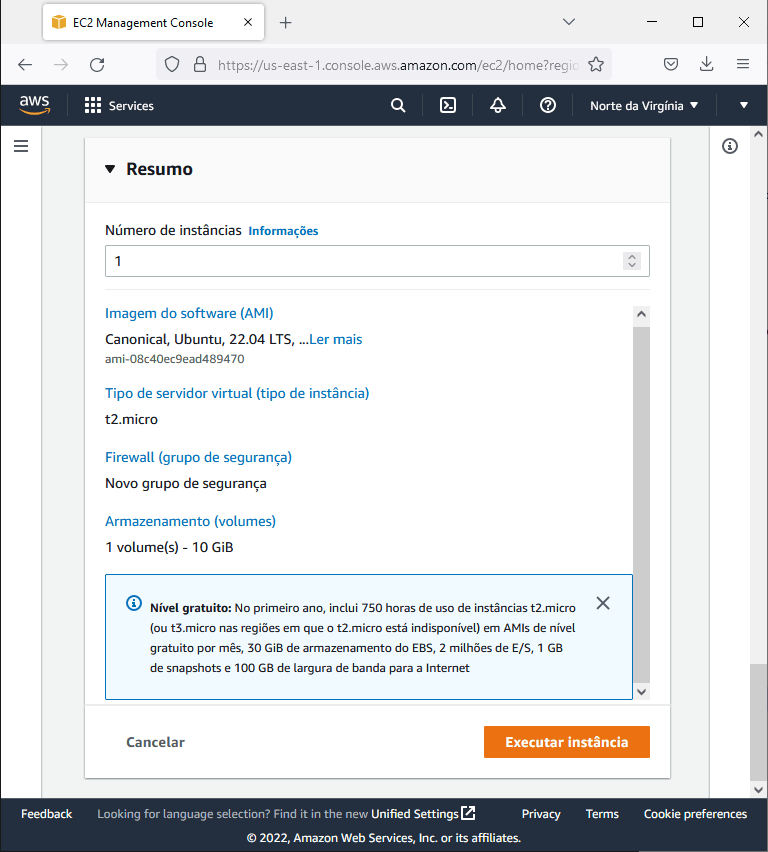
Task: Open the Services grid menu
Action: tap(119, 105)
